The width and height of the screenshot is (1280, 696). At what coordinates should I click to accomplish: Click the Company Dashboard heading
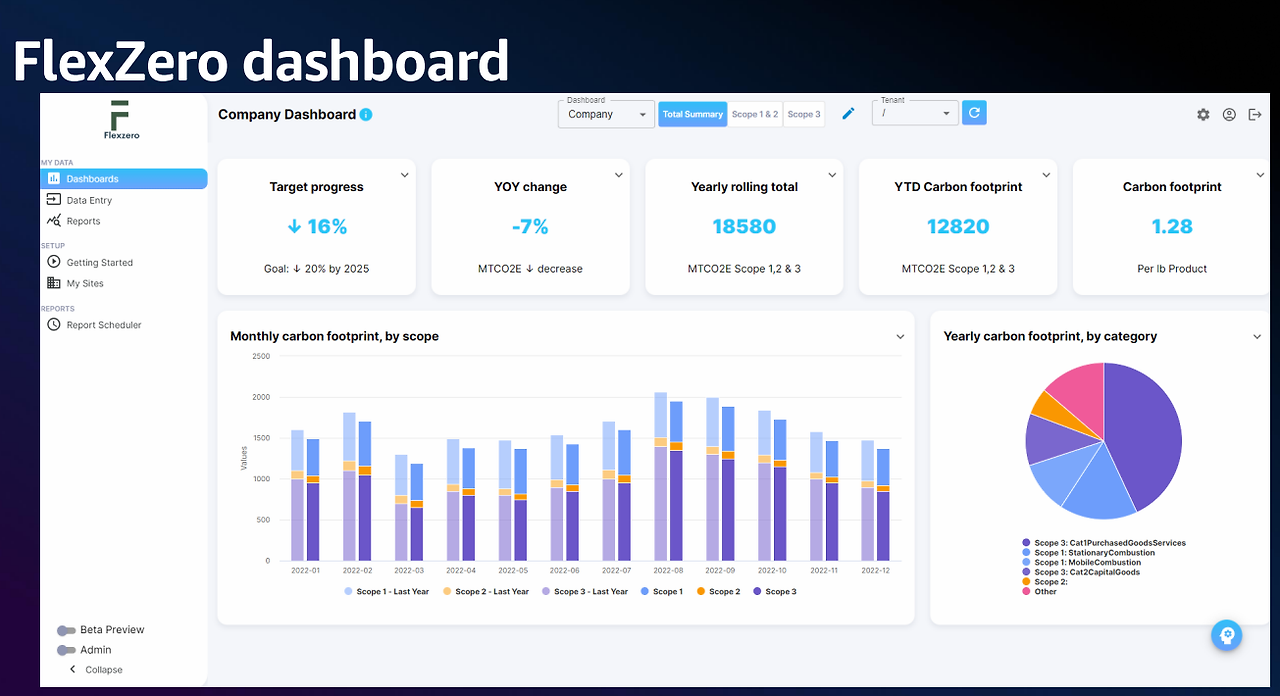coord(287,115)
